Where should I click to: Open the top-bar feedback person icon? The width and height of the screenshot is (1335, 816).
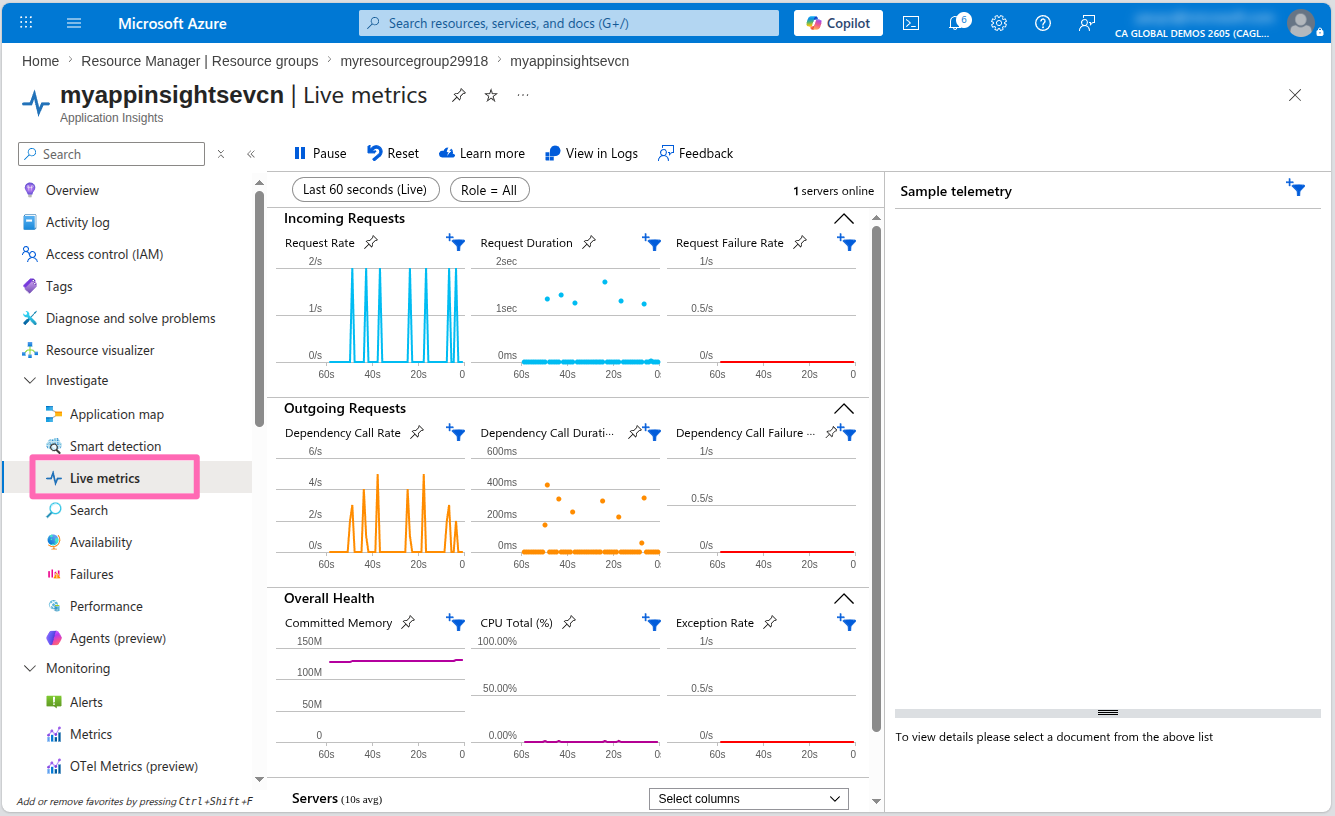[1087, 23]
